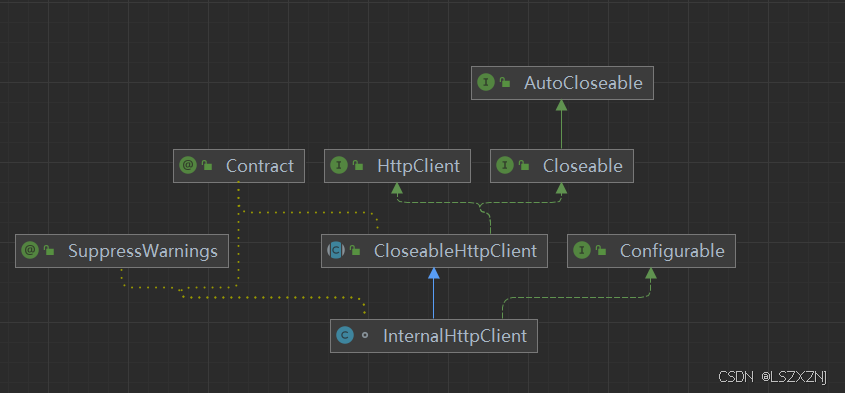This screenshot has height=393, width=845.
Task: Click the public lock icon on CloseableHttpClient
Action: (355, 250)
